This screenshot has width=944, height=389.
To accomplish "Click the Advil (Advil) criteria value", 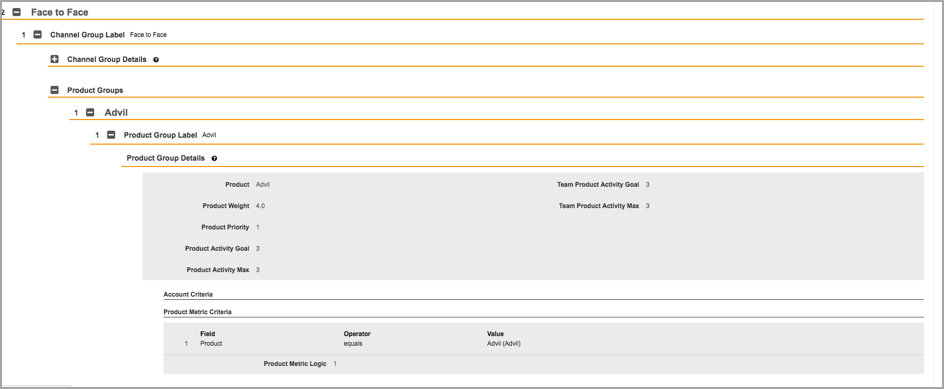I will point(503,343).
